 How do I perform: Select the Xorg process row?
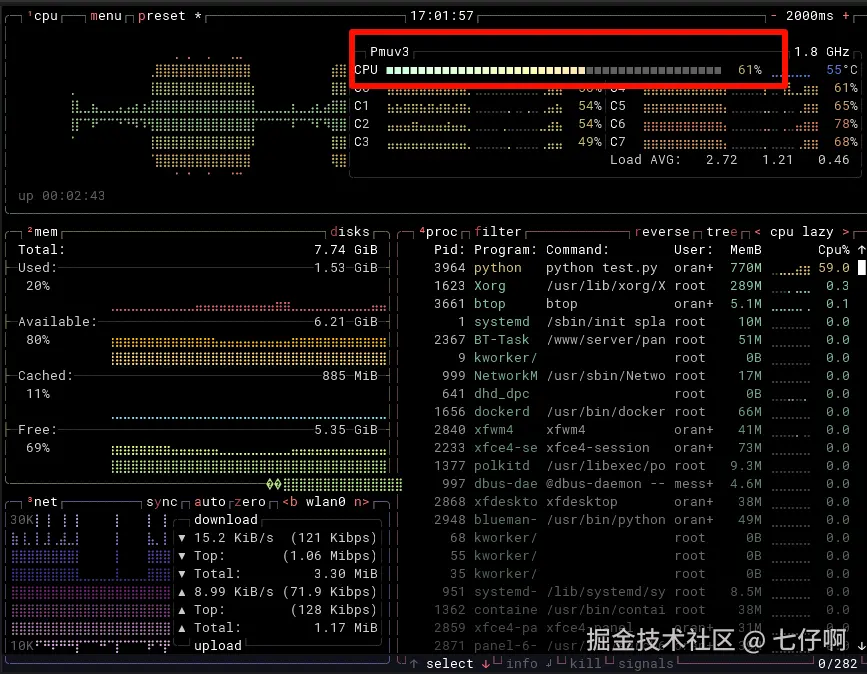[641, 286]
